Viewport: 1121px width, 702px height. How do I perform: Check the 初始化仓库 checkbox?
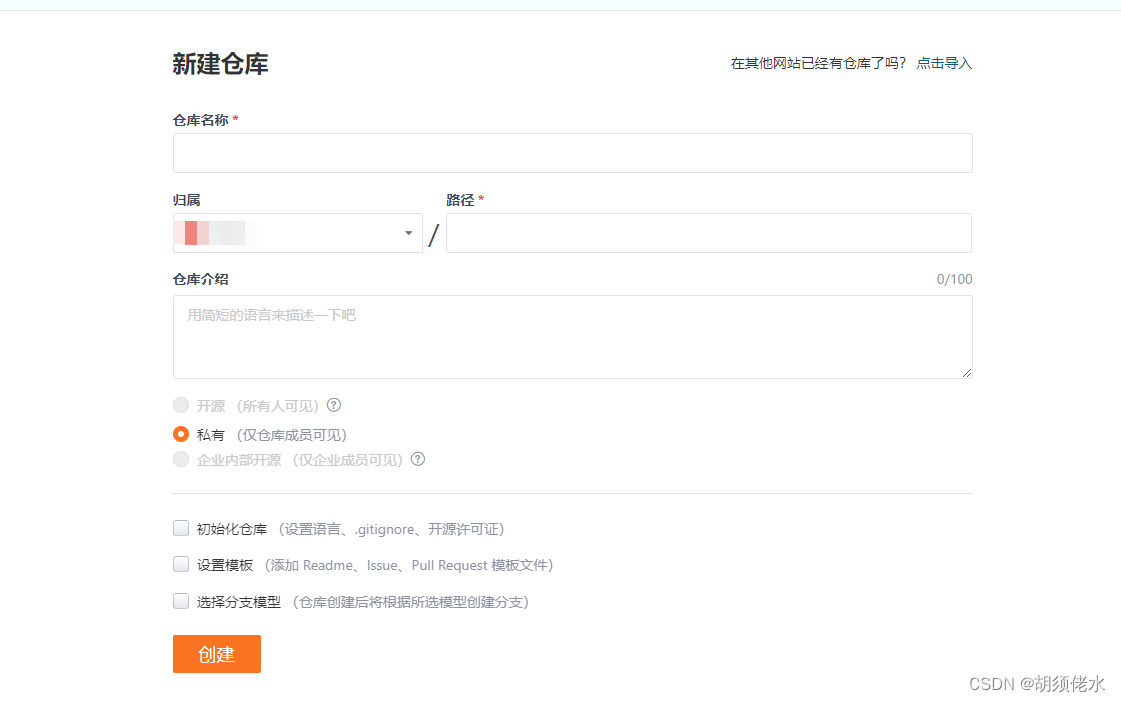[x=181, y=528]
